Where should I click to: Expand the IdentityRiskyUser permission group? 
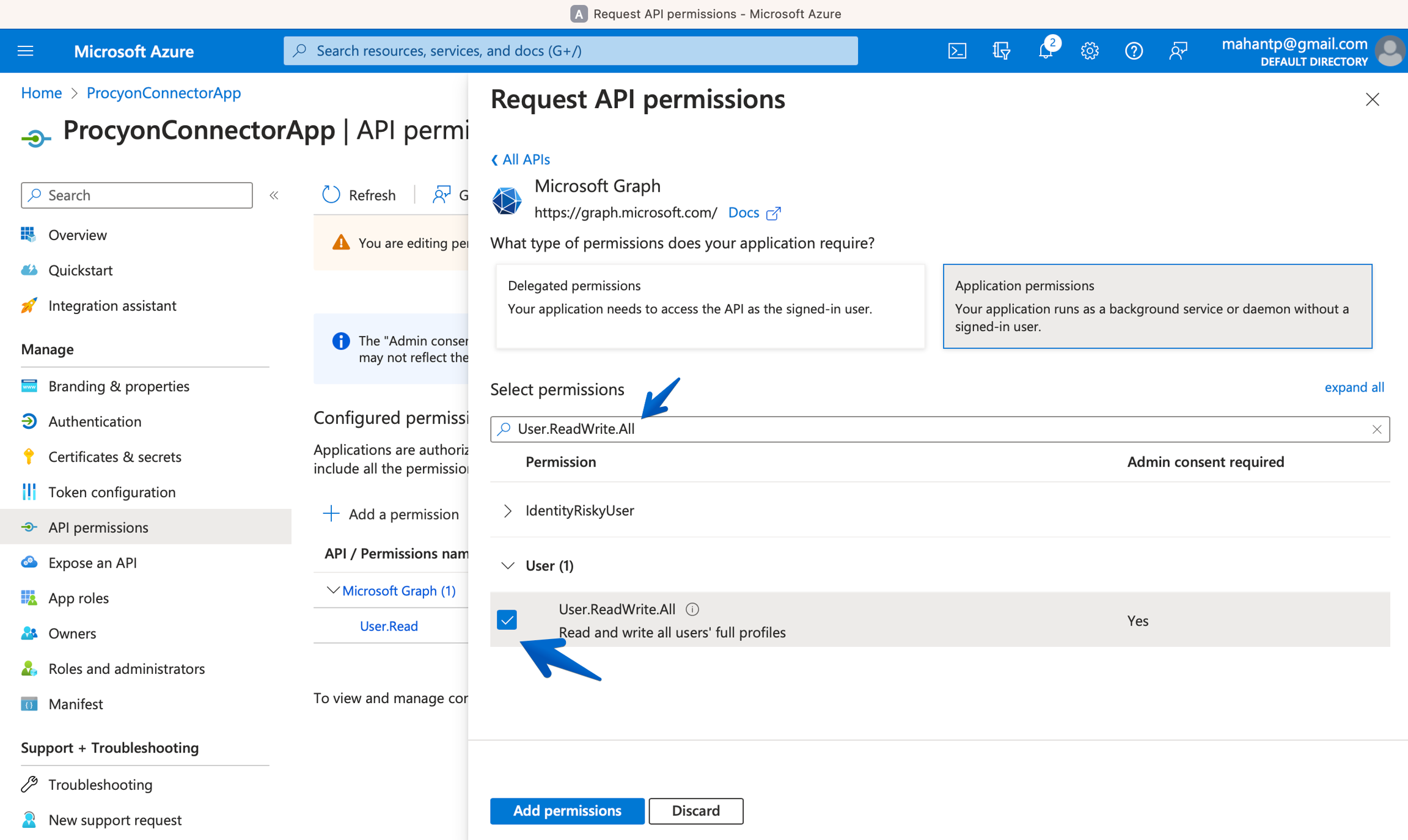tap(507, 511)
